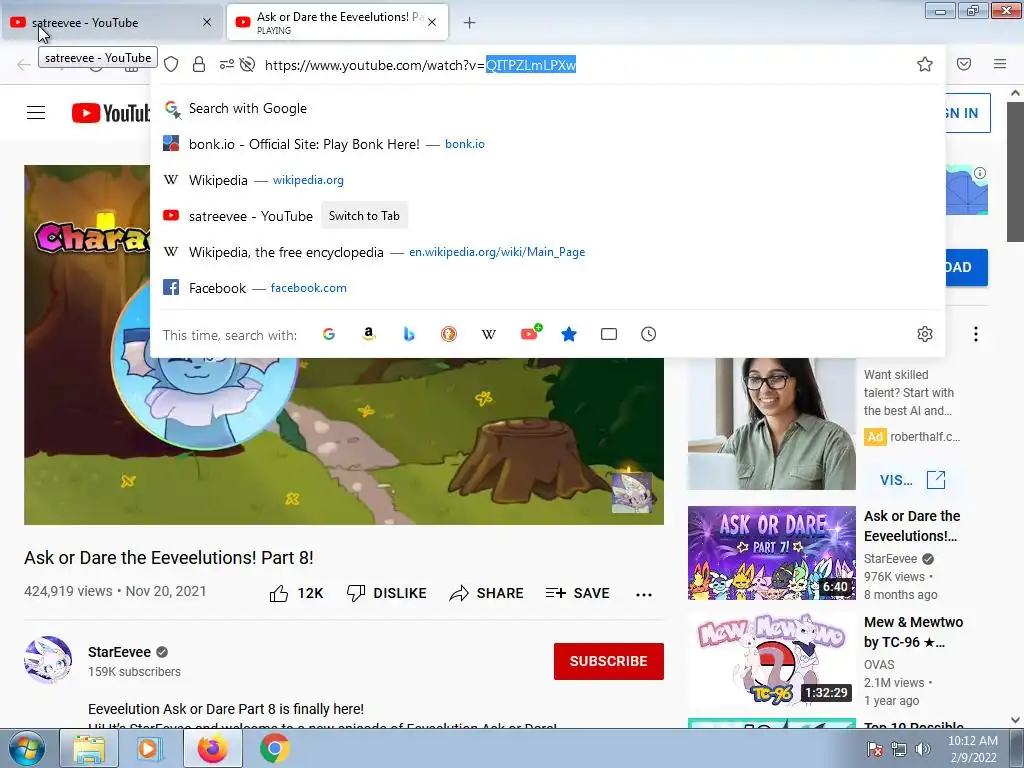This screenshot has height=768, width=1024.
Task: Open the StarEevee channel name link
Action: click(x=120, y=652)
